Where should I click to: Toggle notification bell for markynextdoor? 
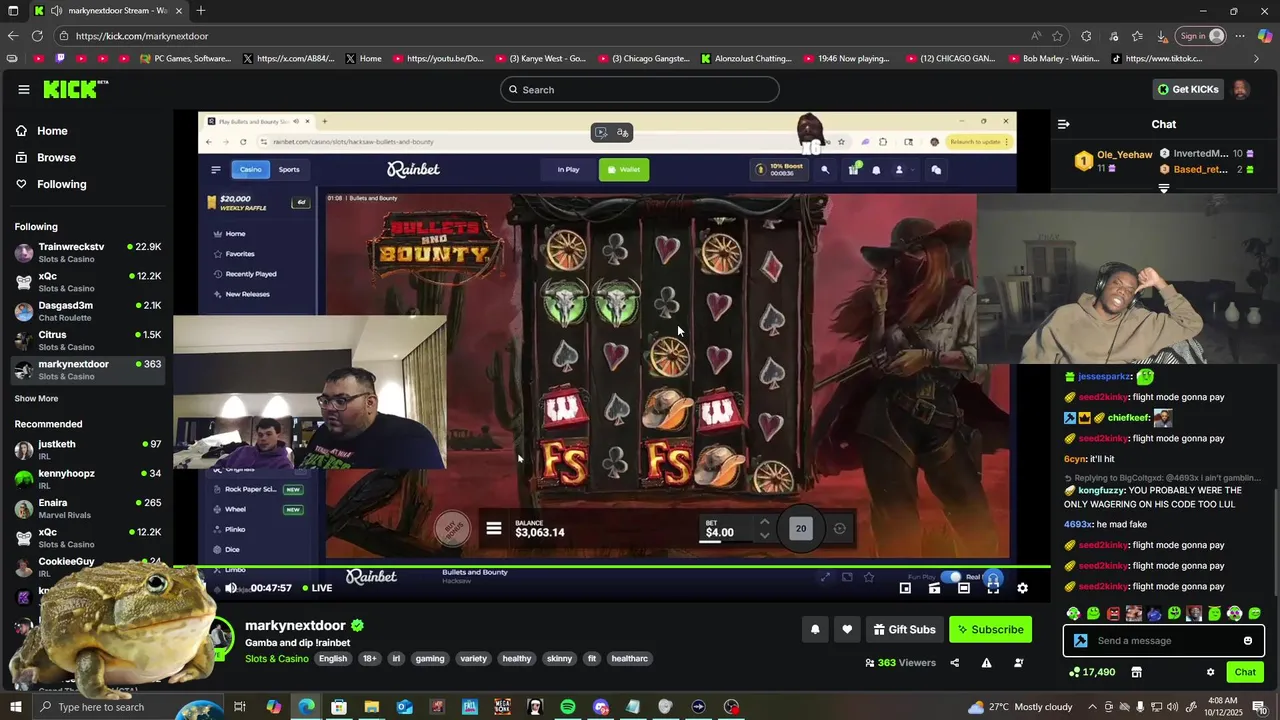(815, 629)
